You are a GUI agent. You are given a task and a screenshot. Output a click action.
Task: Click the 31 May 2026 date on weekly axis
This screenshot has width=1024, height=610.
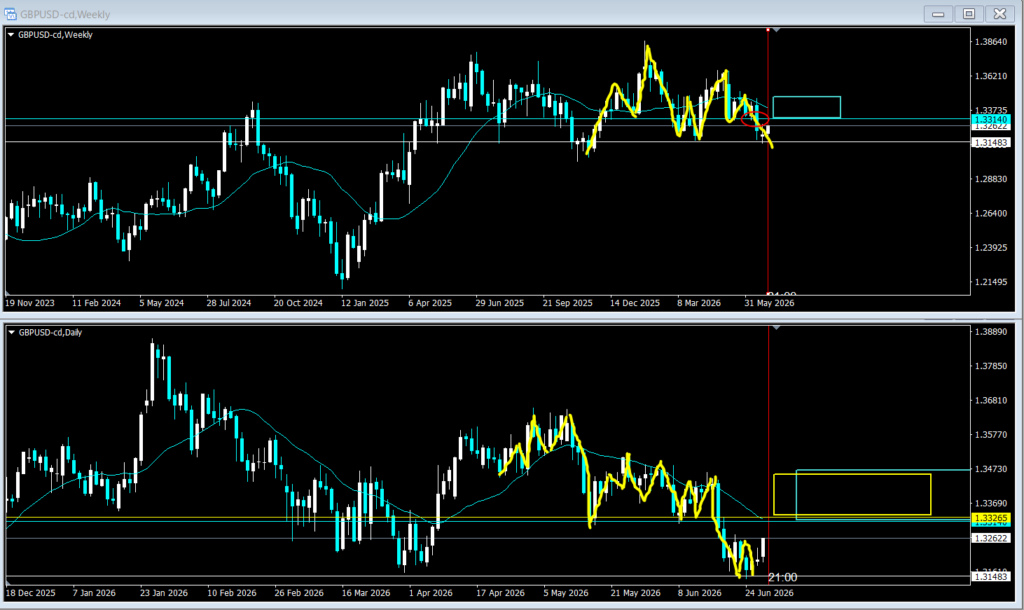coord(769,303)
